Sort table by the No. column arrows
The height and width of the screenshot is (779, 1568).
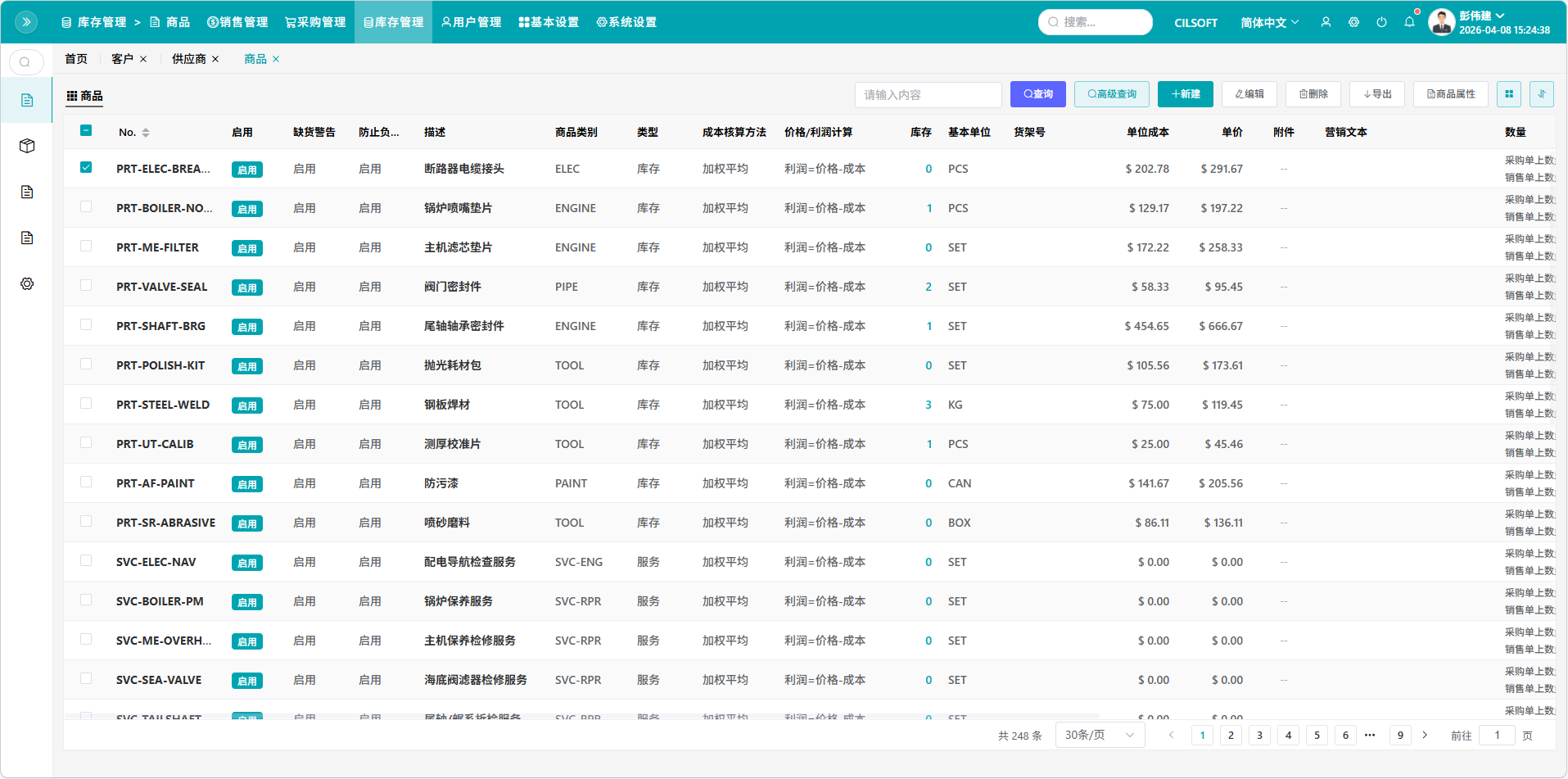click(146, 132)
